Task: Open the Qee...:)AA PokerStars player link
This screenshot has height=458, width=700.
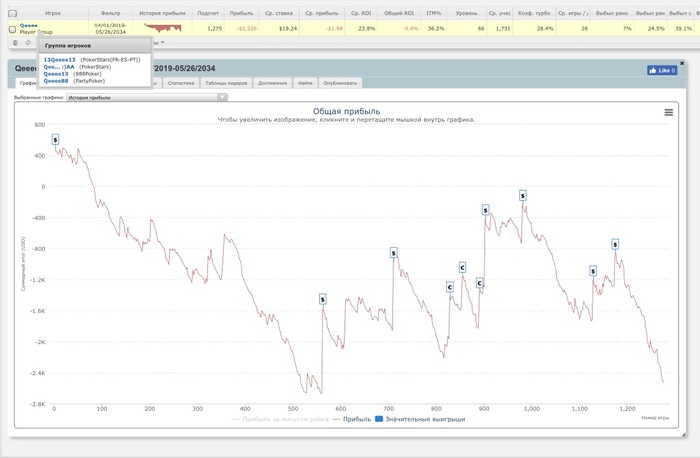Action: coord(59,67)
